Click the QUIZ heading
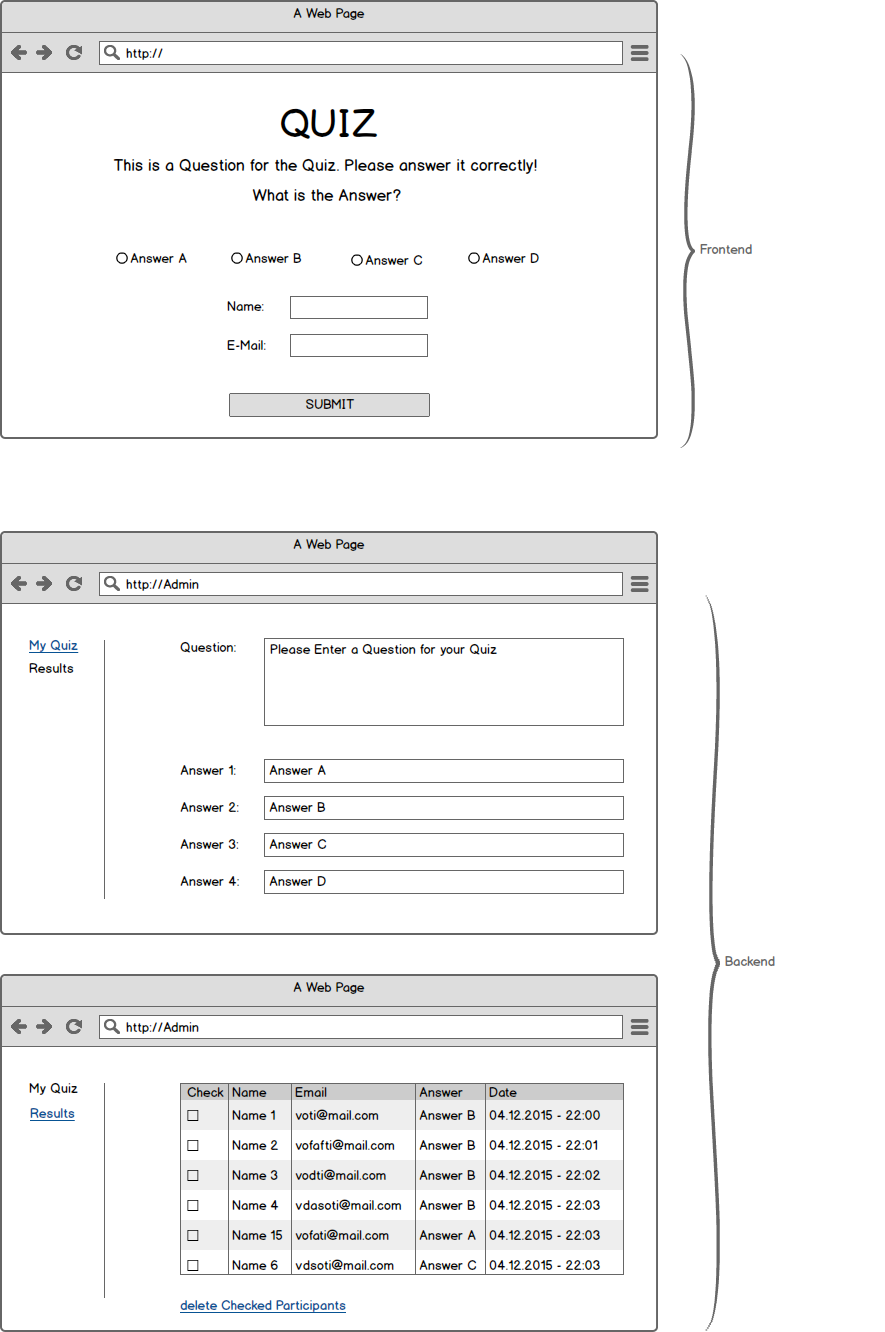This screenshot has width=885, height=1332. coord(329,124)
